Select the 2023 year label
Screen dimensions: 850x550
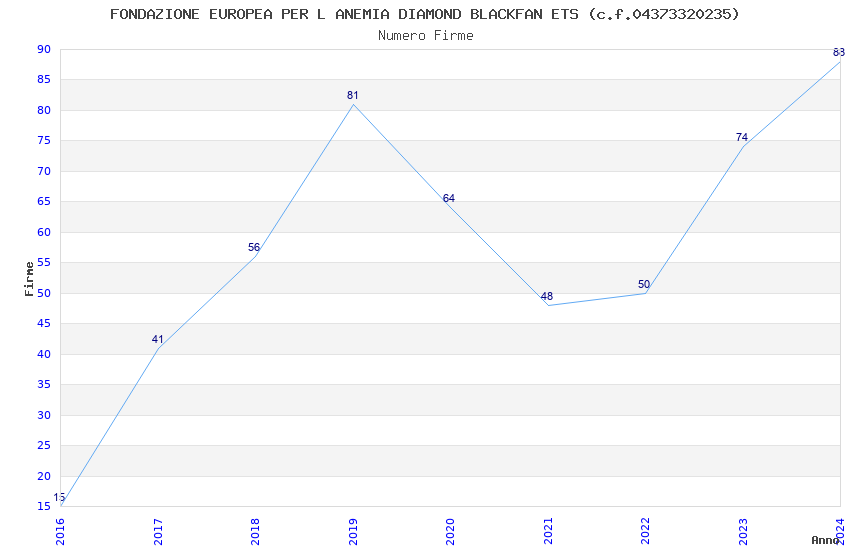743,531
